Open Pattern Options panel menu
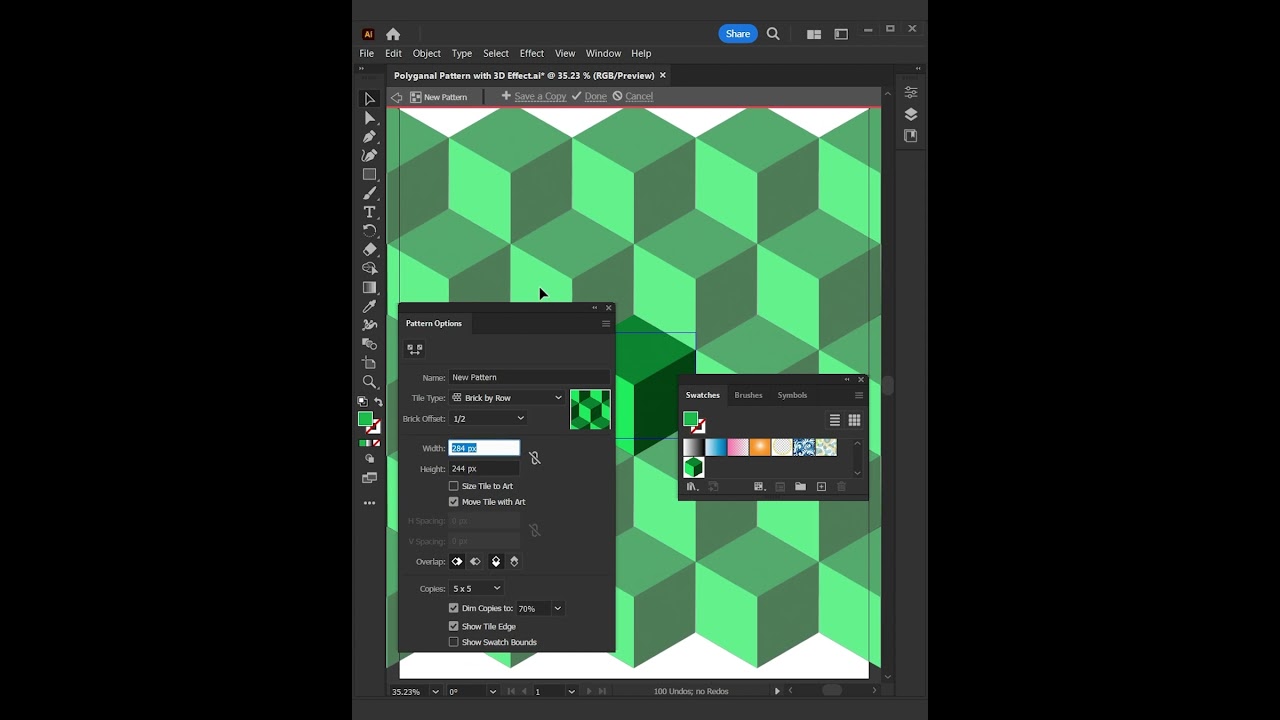1280x720 pixels. click(x=605, y=324)
